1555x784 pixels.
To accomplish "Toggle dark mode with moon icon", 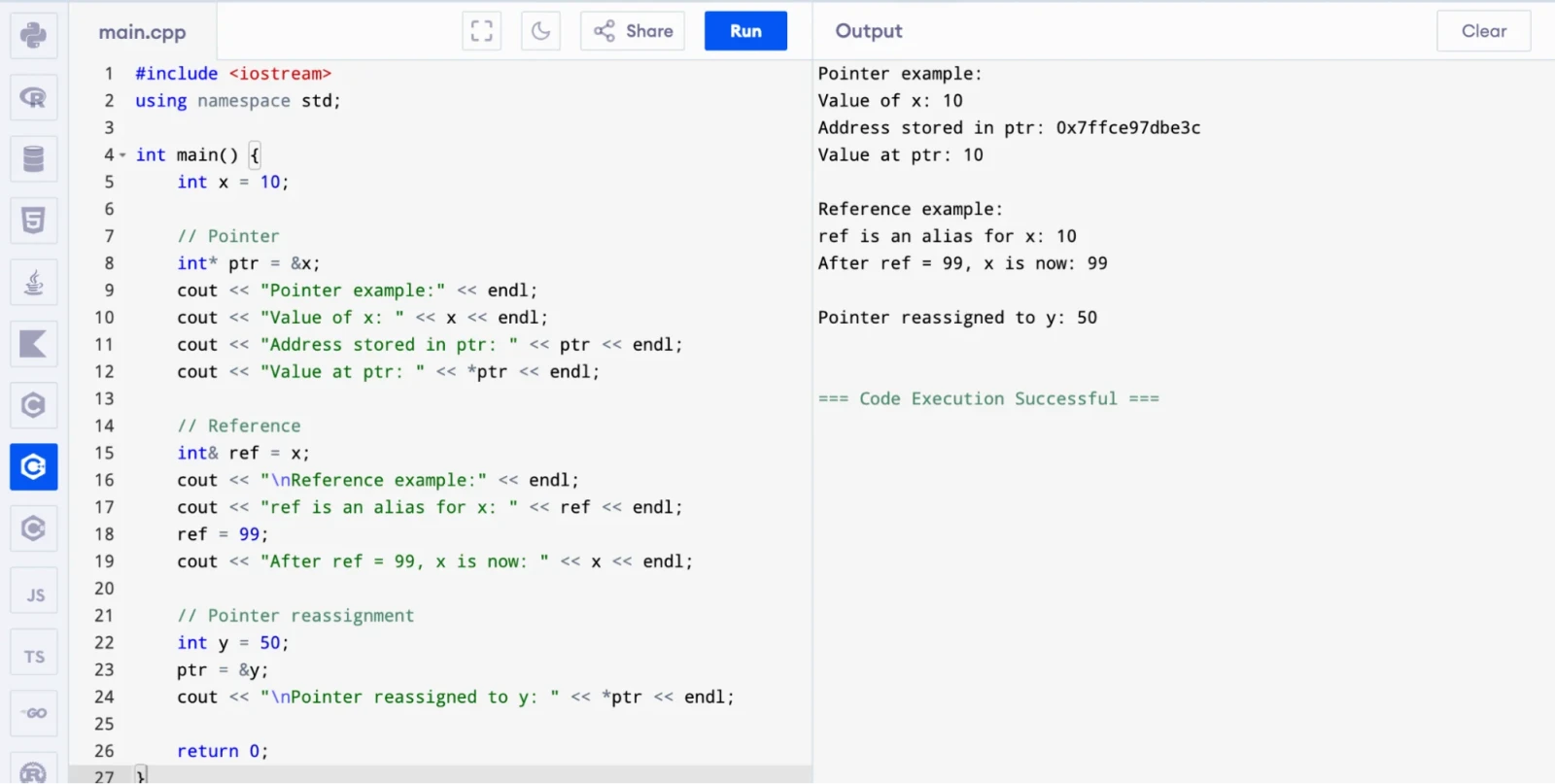I will pyautogui.click(x=540, y=31).
